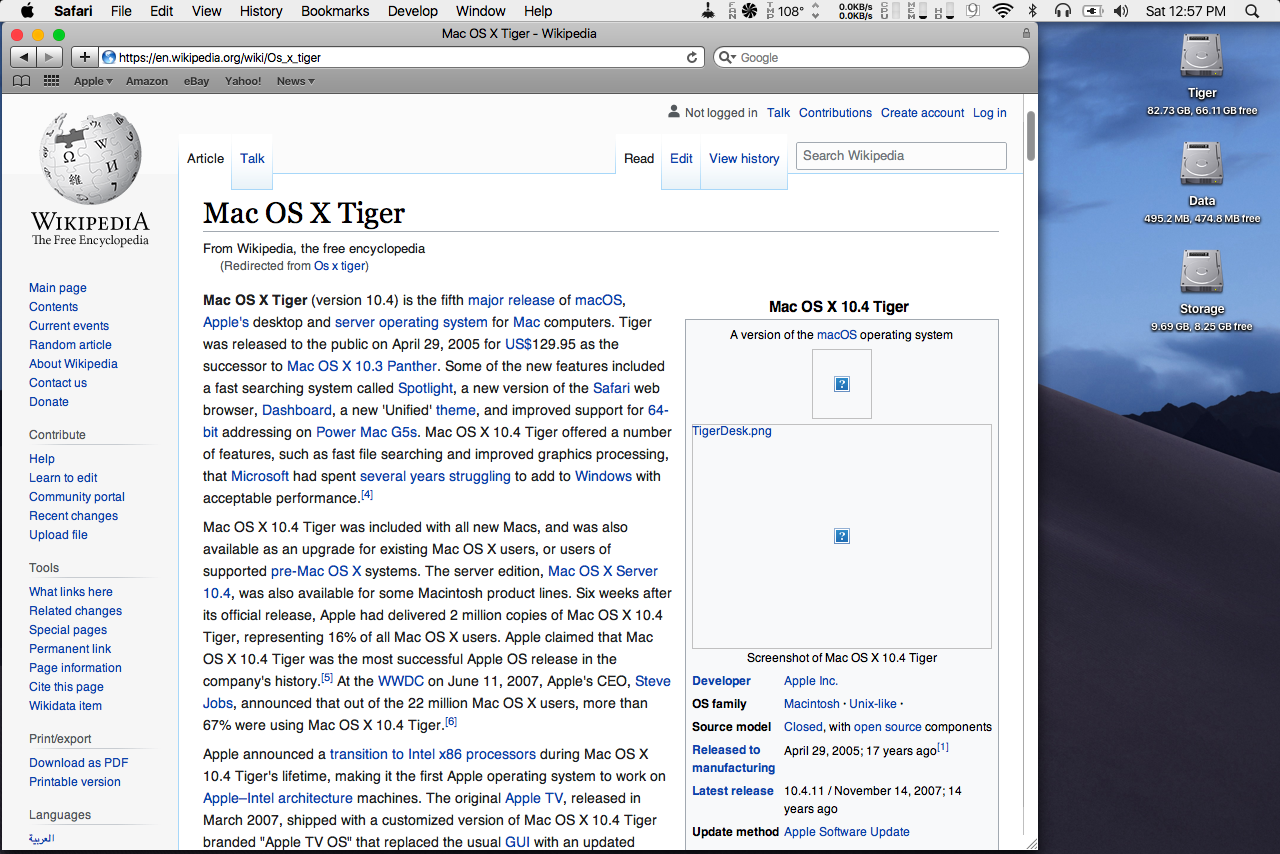The height and width of the screenshot is (854, 1280).
Task: Open the Recent changes sidebar link
Action: tap(73, 516)
